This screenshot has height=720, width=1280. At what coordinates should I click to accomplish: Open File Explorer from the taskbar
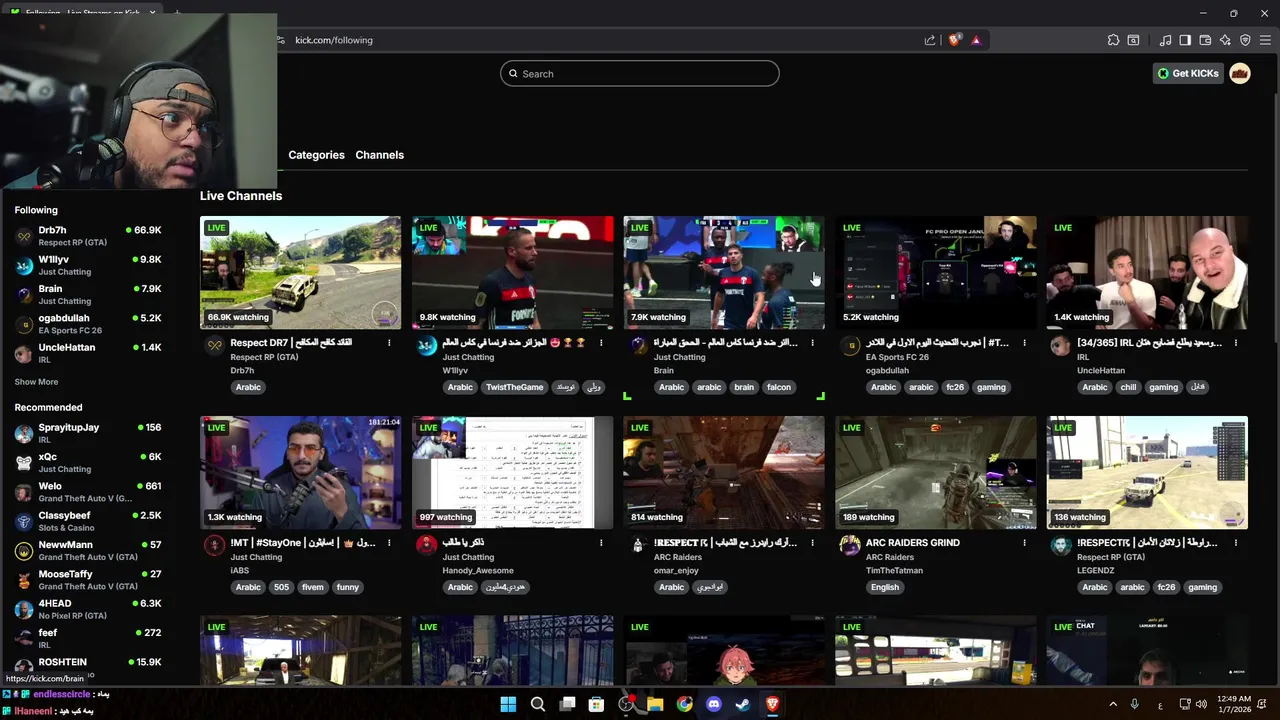[655, 704]
